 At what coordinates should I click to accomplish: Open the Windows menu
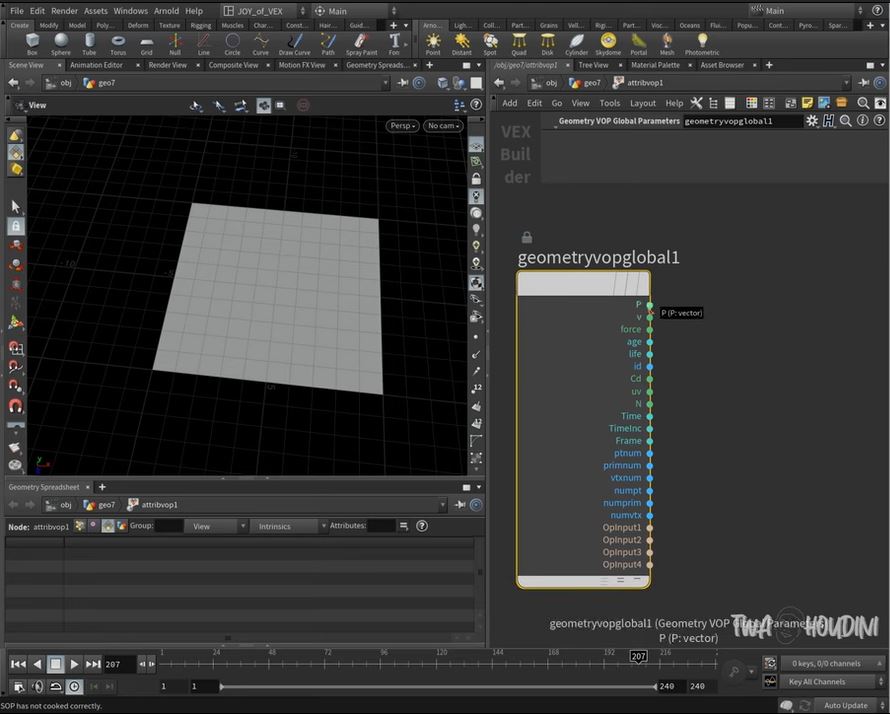coord(130,11)
